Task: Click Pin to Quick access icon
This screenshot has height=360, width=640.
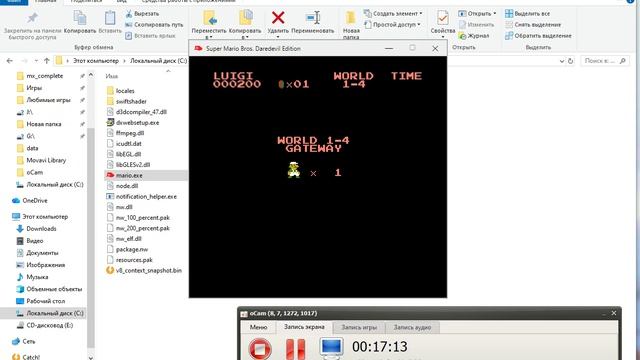Action: (x=32, y=18)
